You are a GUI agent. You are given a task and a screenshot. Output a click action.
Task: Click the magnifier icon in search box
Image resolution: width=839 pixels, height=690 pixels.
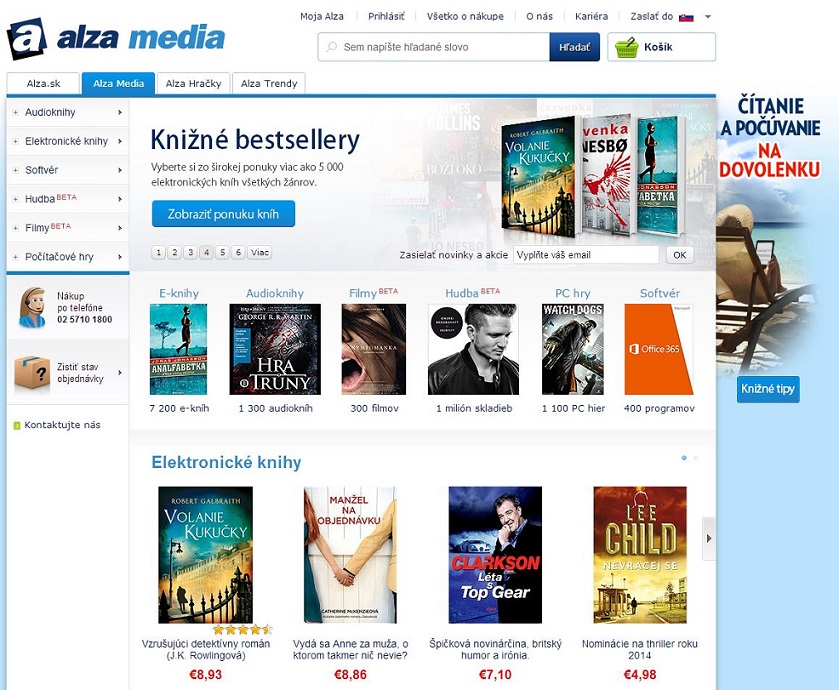[x=332, y=47]
